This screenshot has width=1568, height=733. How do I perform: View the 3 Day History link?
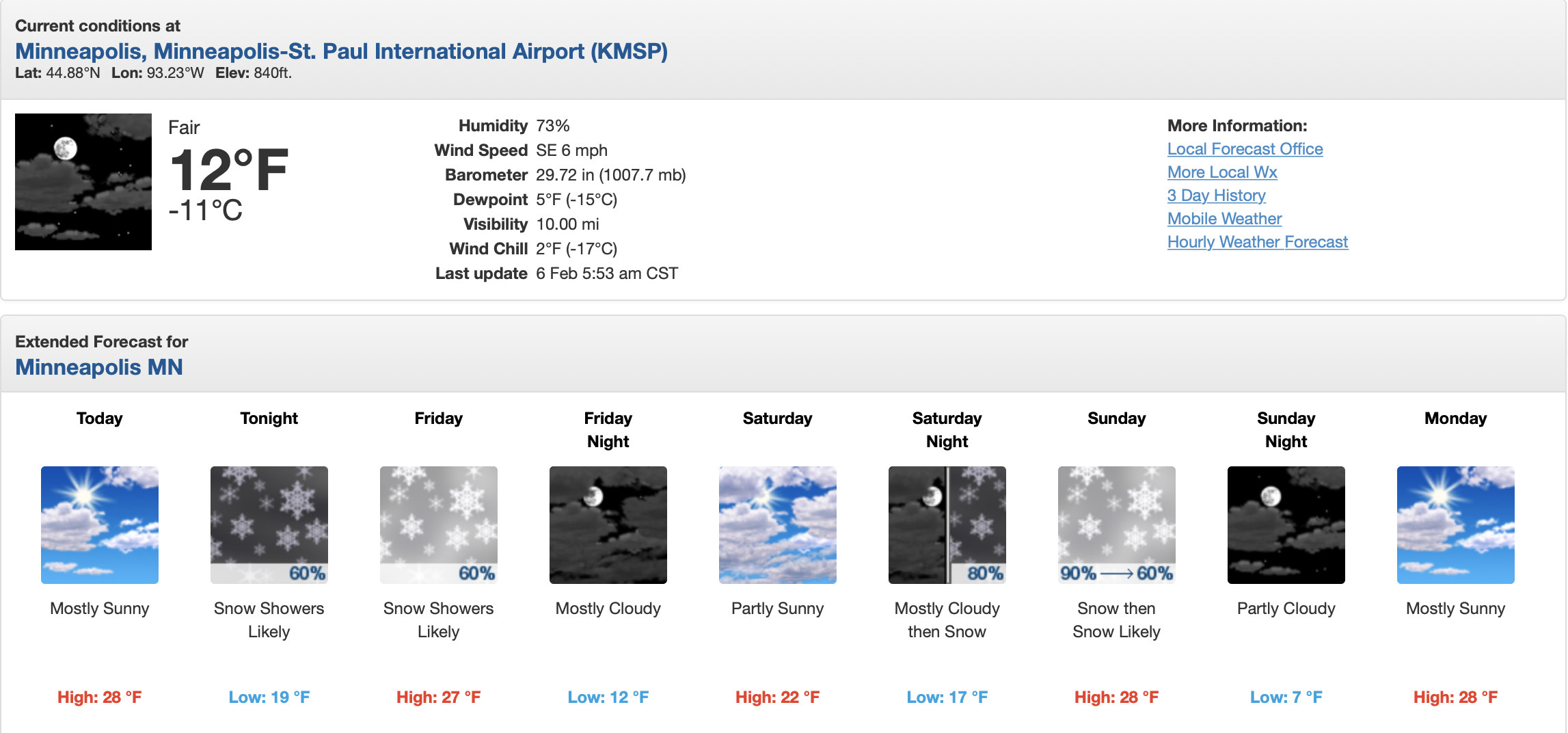(1217, 196)
